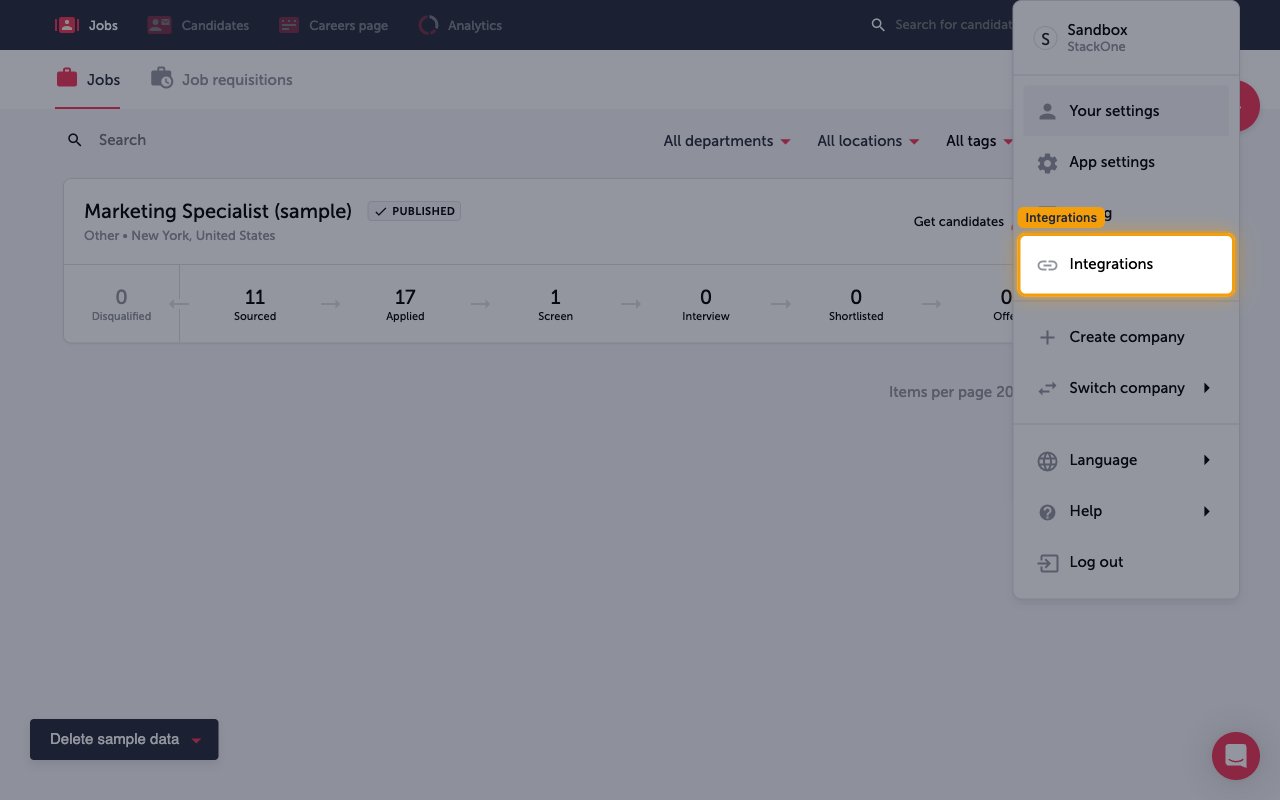The width and height of the screenshot is (1280, 800).
Task: Open All departments dropdown
Action: coord(727,141)
